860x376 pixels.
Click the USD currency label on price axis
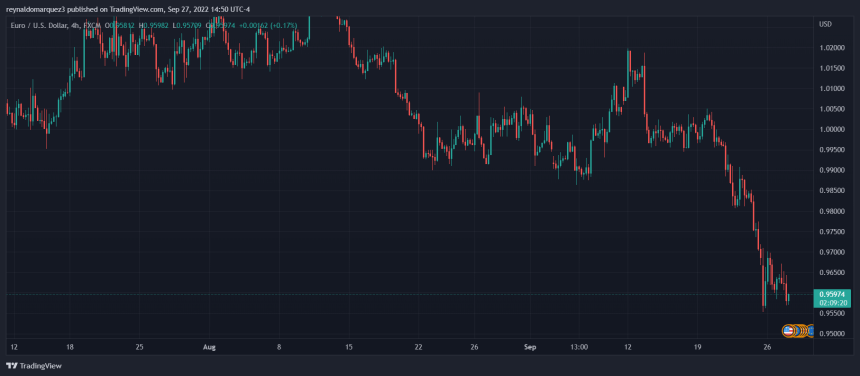coord(825,24)
